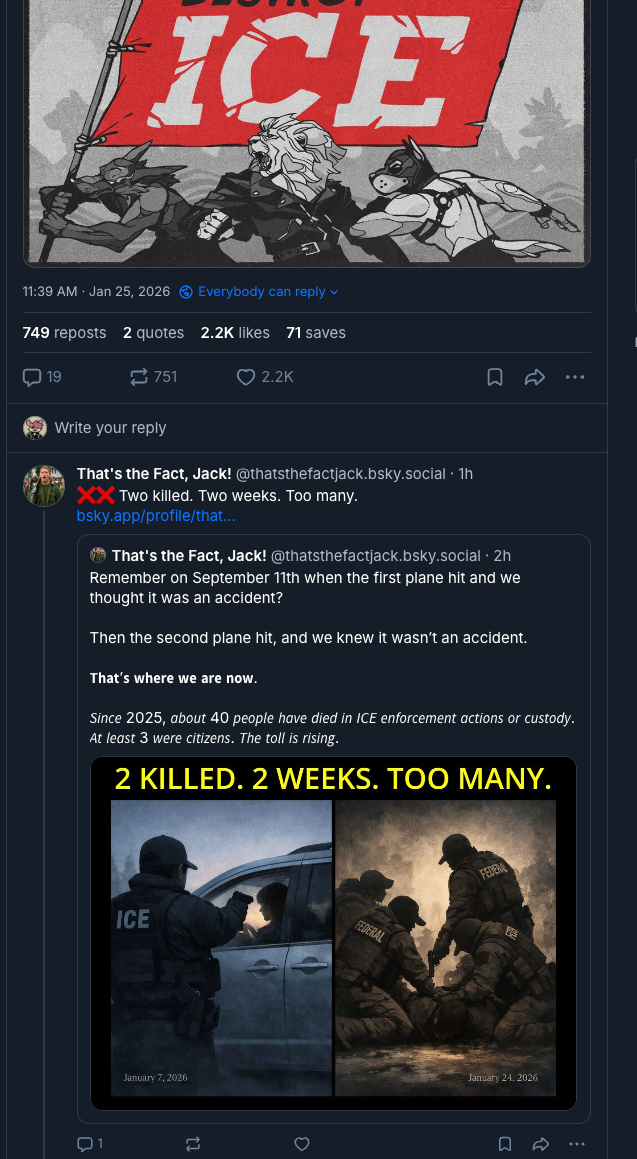
Task: Show the 2.2K likes list
Action: pyautogui.click(x=235, y=333)
